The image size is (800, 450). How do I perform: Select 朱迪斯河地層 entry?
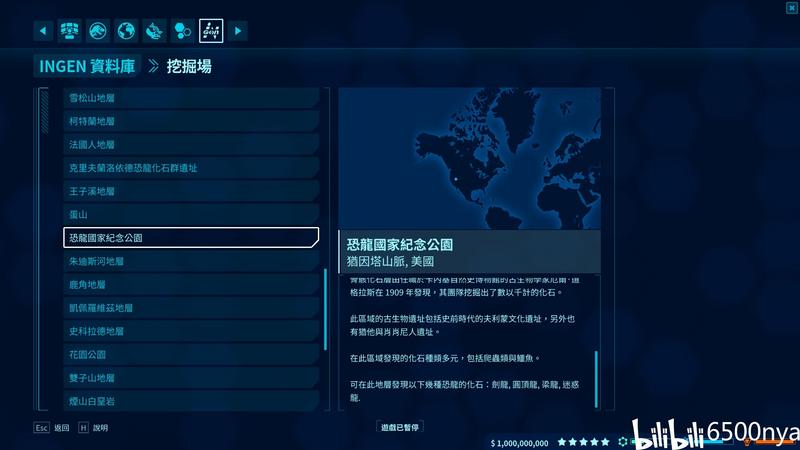(191, 261)
